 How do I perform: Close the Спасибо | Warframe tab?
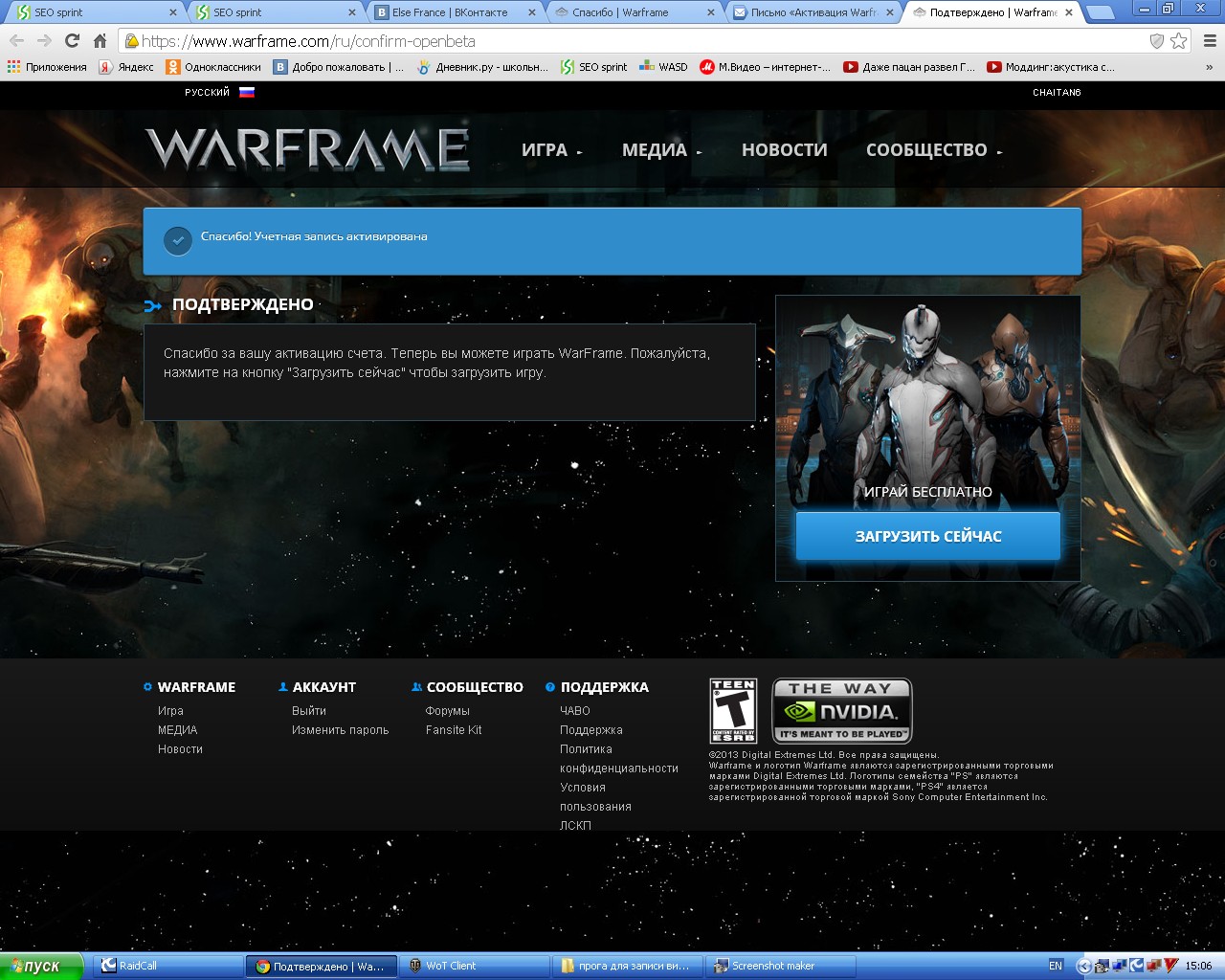711,12
